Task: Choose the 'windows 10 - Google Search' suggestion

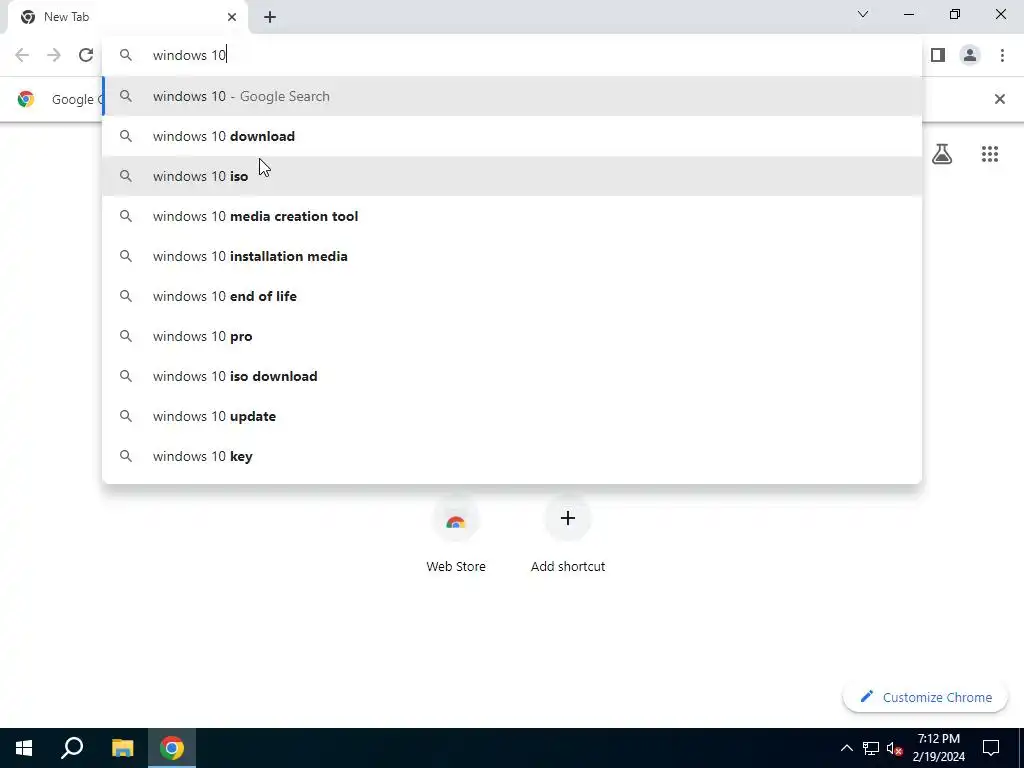Action: coord(512,97)
